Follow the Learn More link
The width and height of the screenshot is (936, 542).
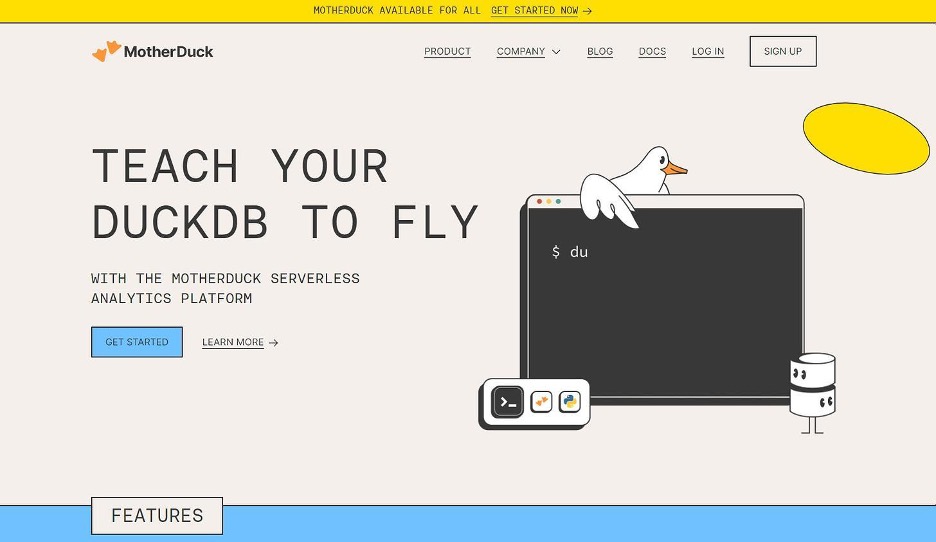pyautogui.click(x=233, y=342)
